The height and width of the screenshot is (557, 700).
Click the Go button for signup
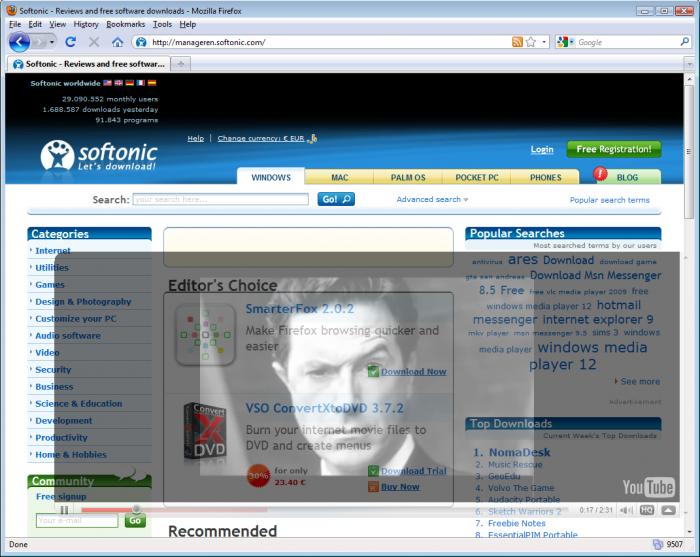pos(135,520)
